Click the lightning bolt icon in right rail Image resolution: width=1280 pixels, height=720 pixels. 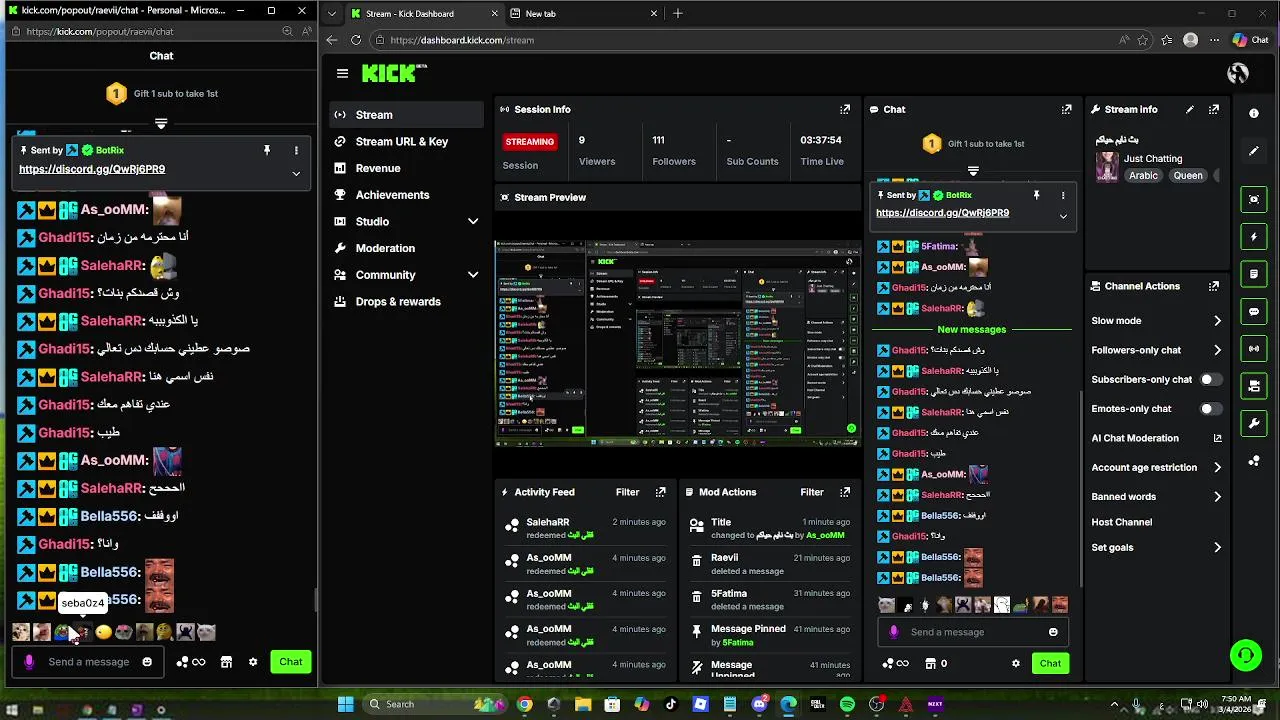1254,237
